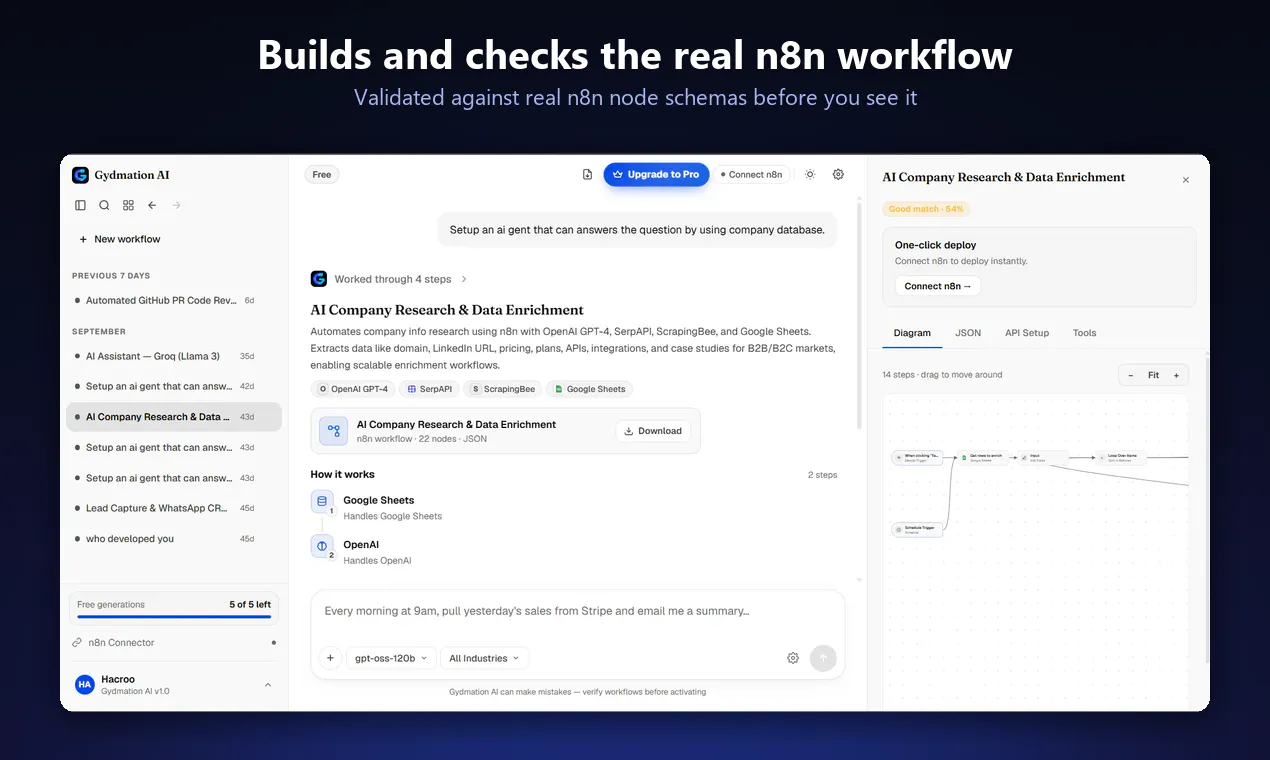The height and width of the screenshot is (760, 1270).
Task: Open the who developed you chat
Action: [174, 539]
